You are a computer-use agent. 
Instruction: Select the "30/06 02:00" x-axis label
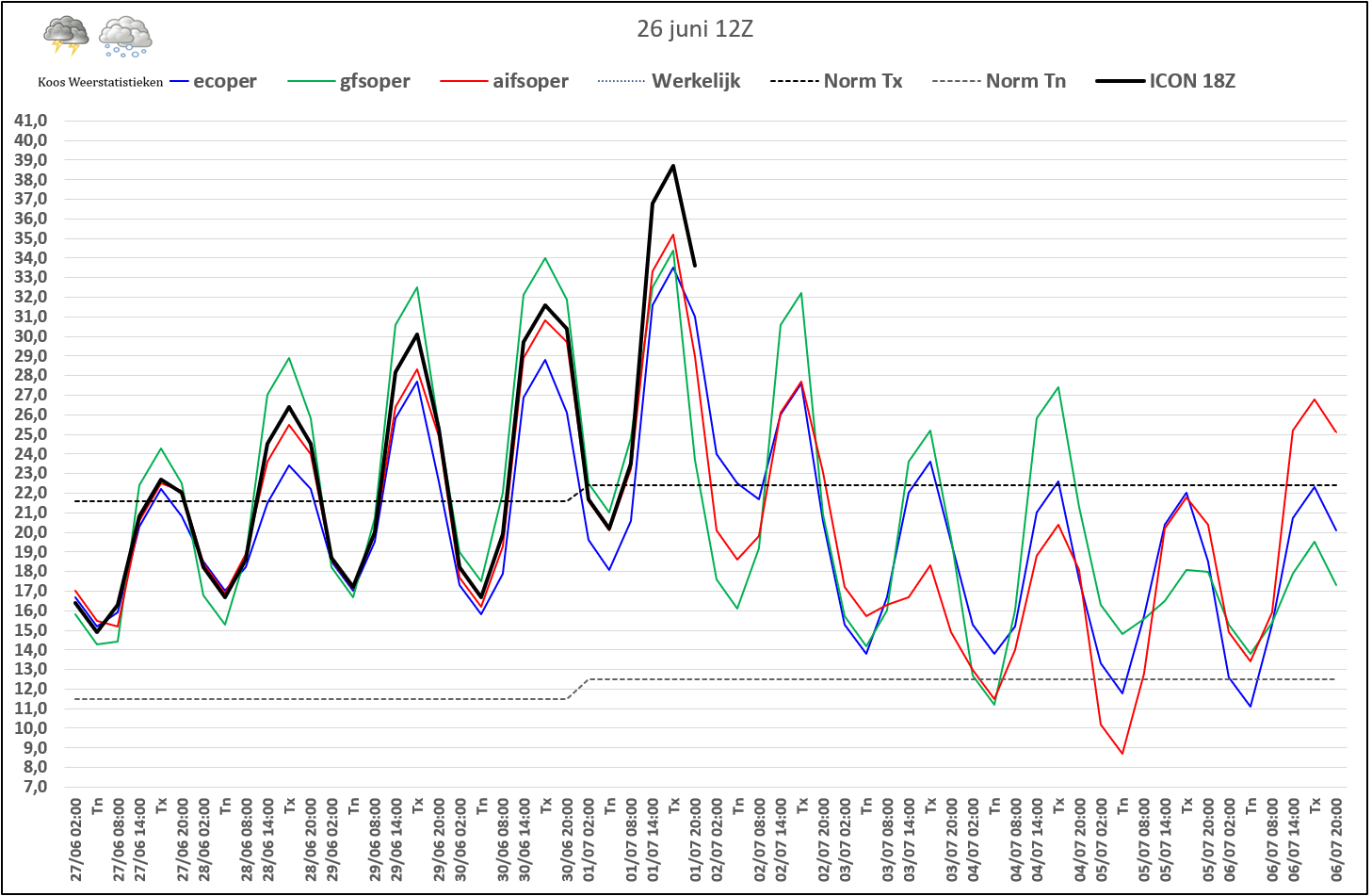click(x=460, y=840)
